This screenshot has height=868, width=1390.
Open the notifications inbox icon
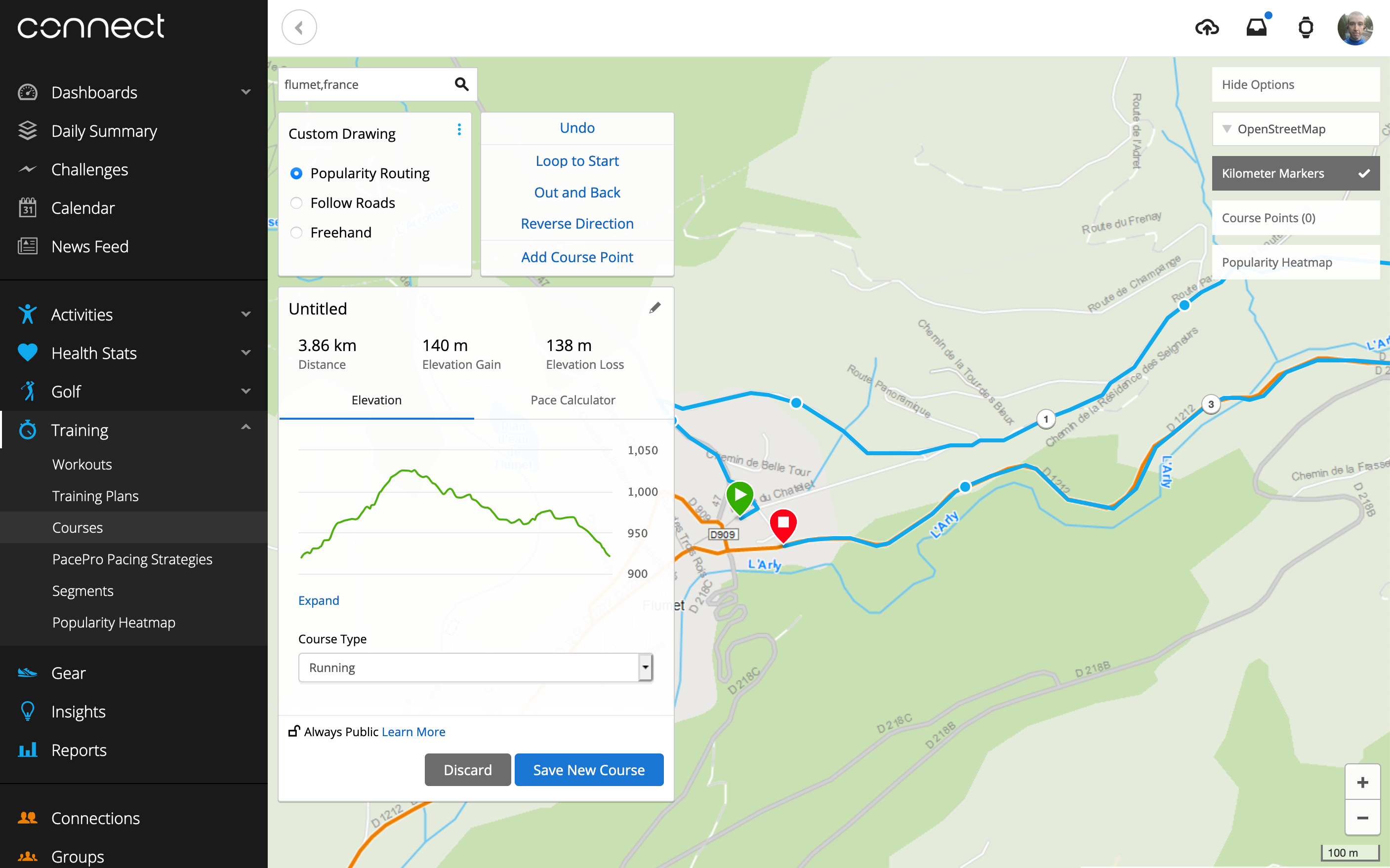[1256, 27]
